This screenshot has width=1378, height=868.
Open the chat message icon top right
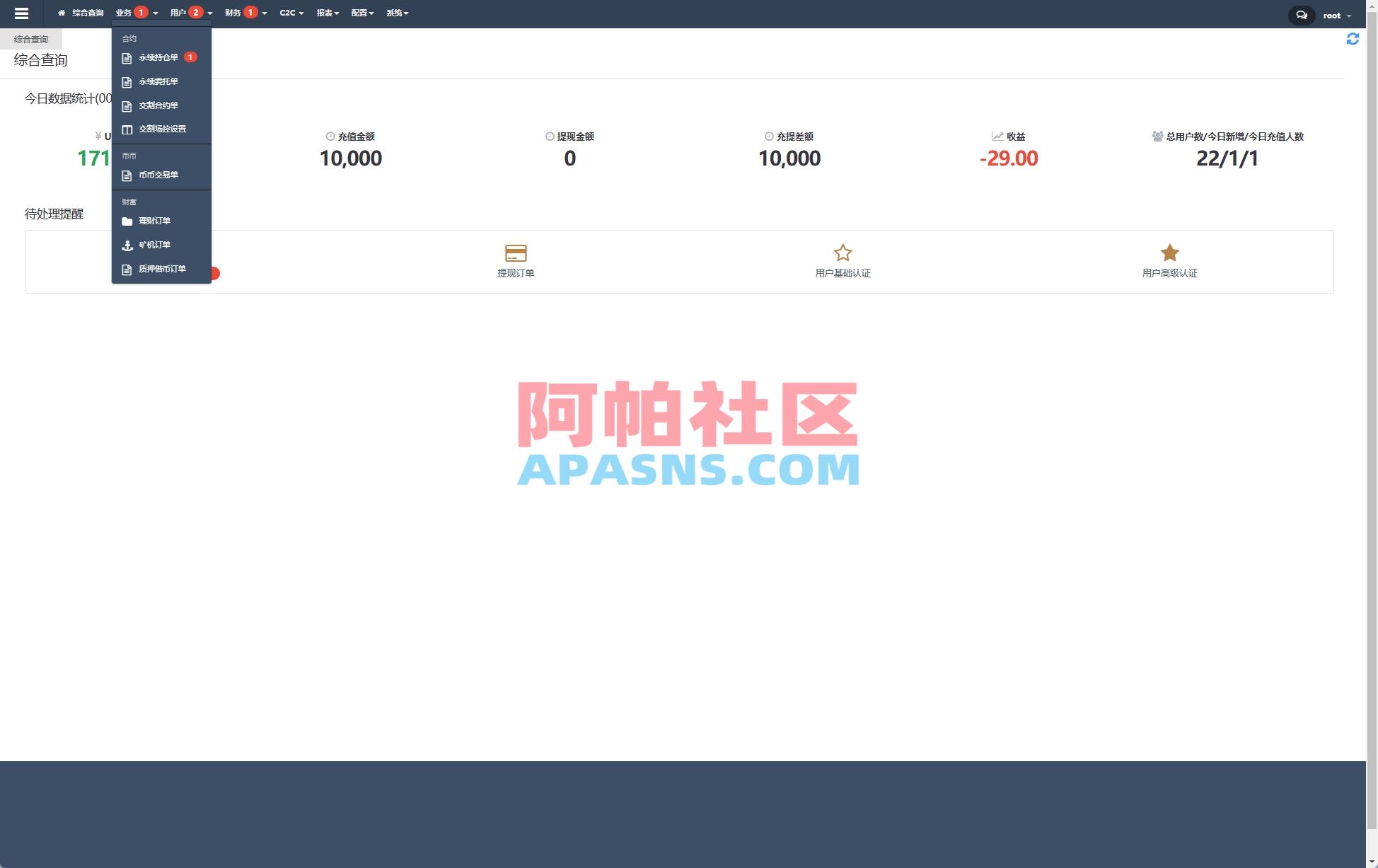(1302, 14)
